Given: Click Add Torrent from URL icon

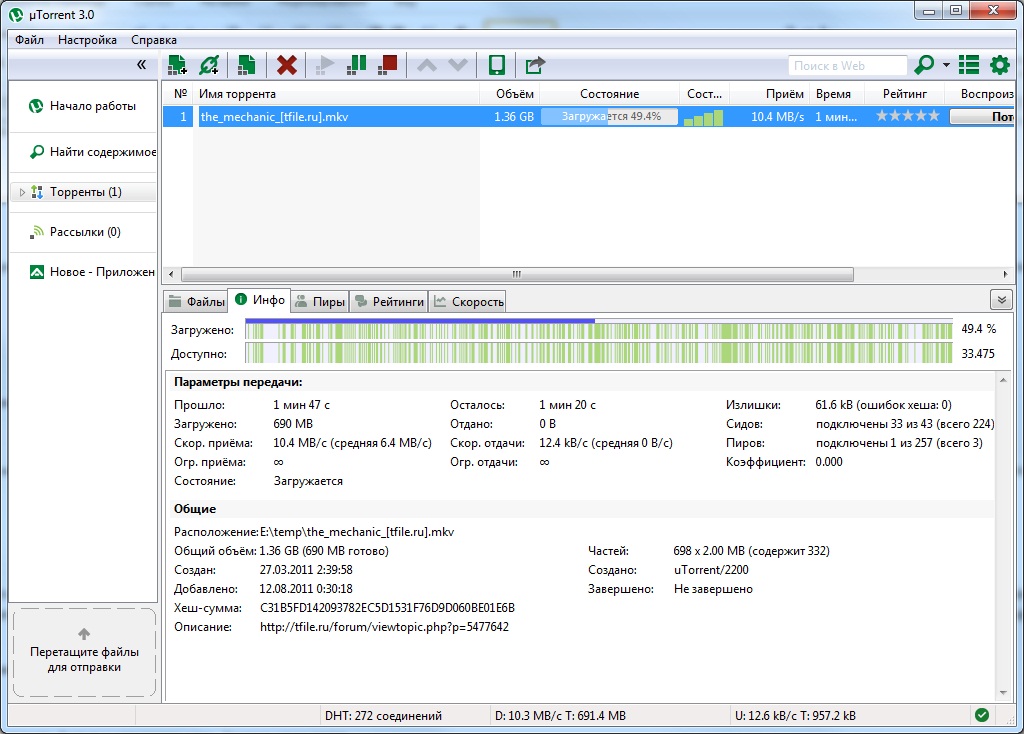Looking at the screenshot, I should click(208, 65).
